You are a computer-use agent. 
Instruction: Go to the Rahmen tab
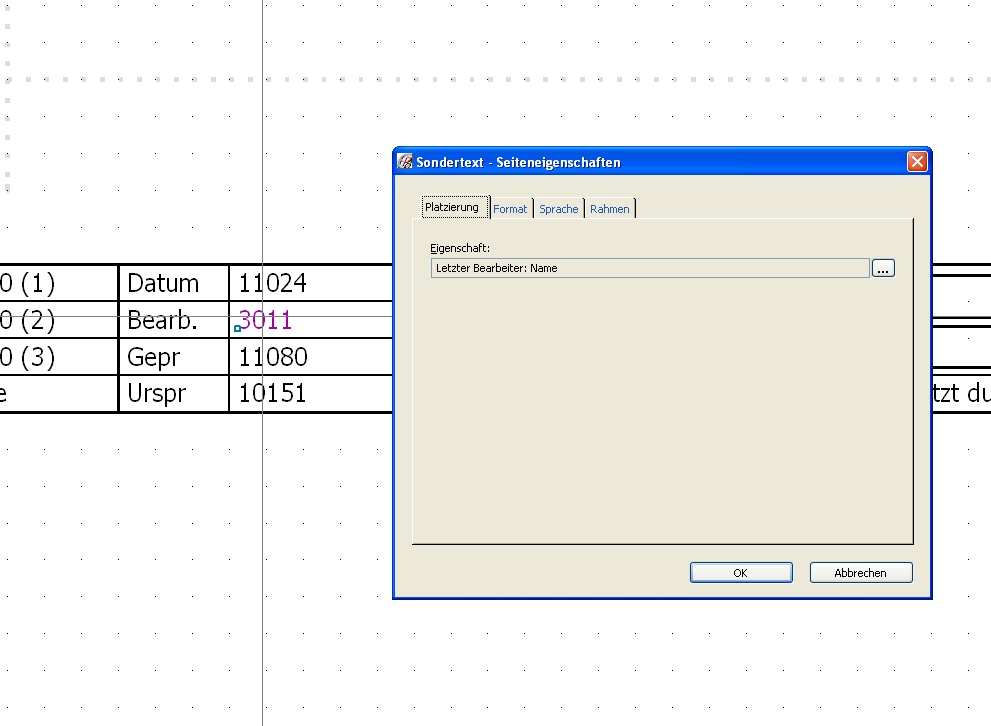610,209
